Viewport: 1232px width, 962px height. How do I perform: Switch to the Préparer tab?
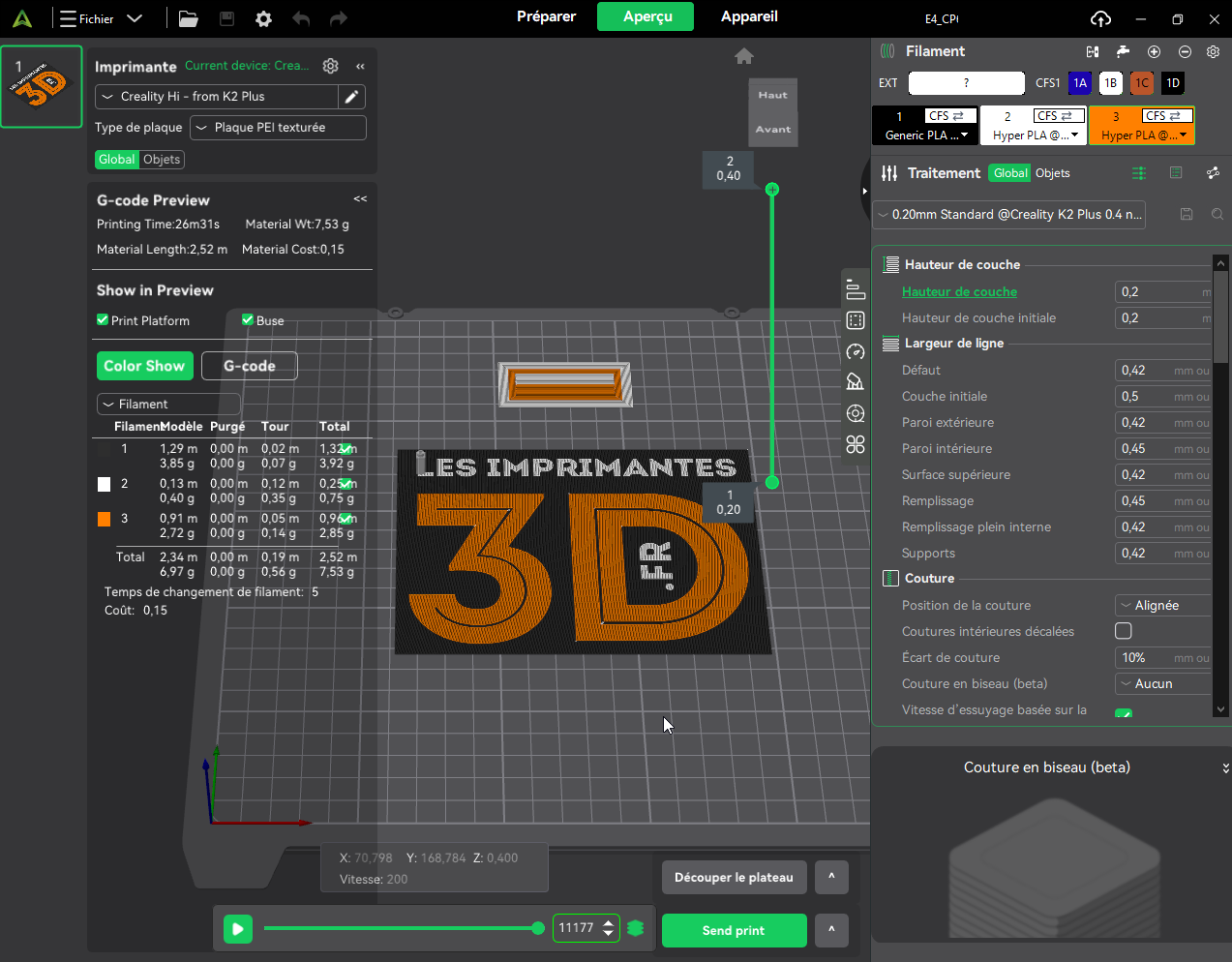[546, 16]
